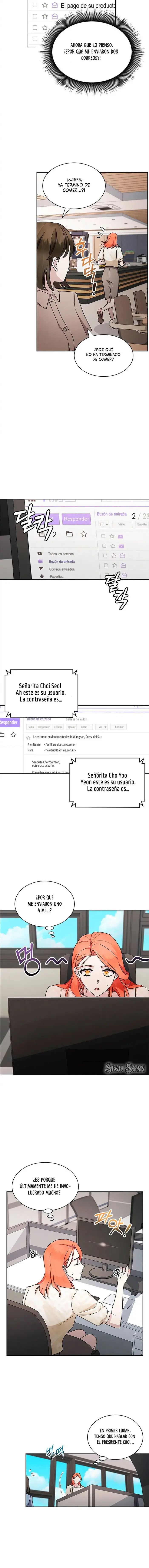149x1568 pixels.
Task: Star the first email in inbox list
Action: tap(112, 536)
